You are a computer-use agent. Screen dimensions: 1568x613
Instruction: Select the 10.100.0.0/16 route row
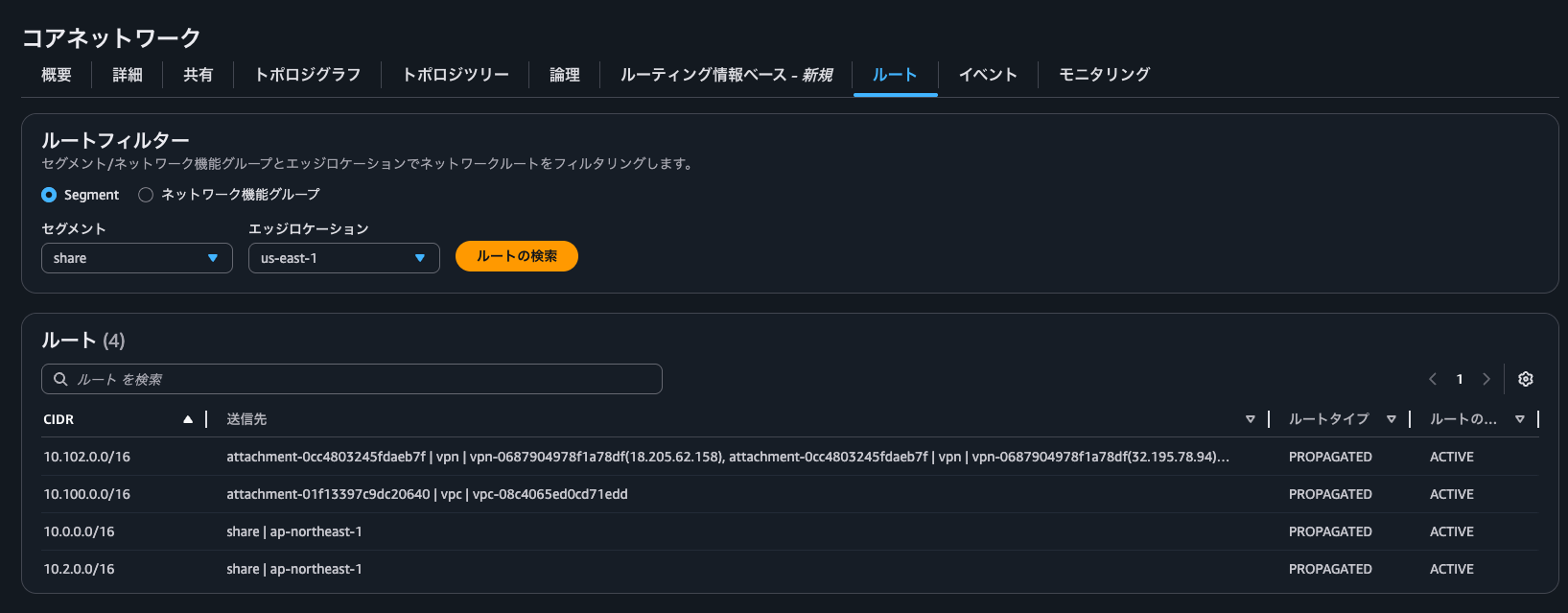click(x=86, y=494)
